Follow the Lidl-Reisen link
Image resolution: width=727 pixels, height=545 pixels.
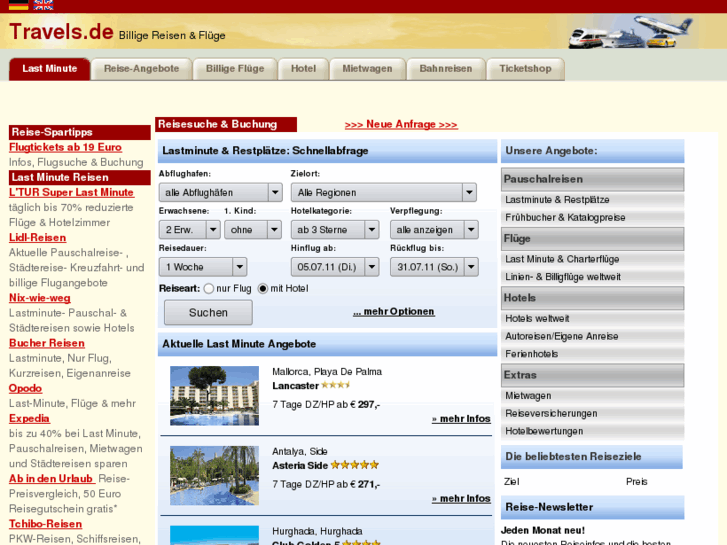click(x=38, y=237)
